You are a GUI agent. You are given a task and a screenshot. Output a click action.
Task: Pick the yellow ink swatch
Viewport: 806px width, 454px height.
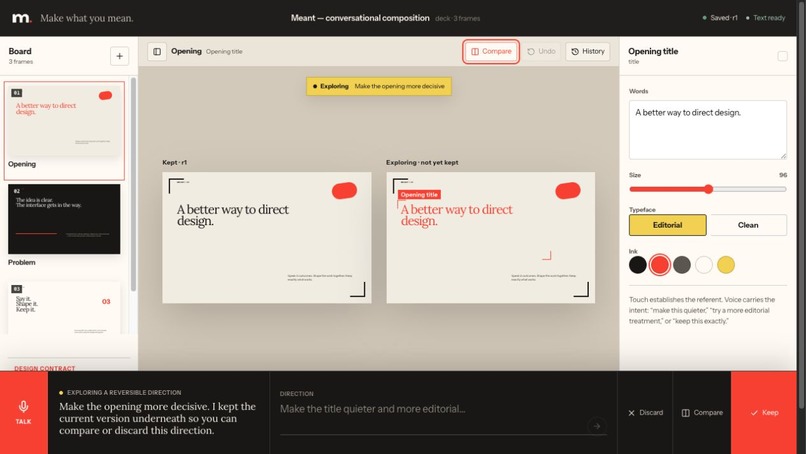[726, 265]
